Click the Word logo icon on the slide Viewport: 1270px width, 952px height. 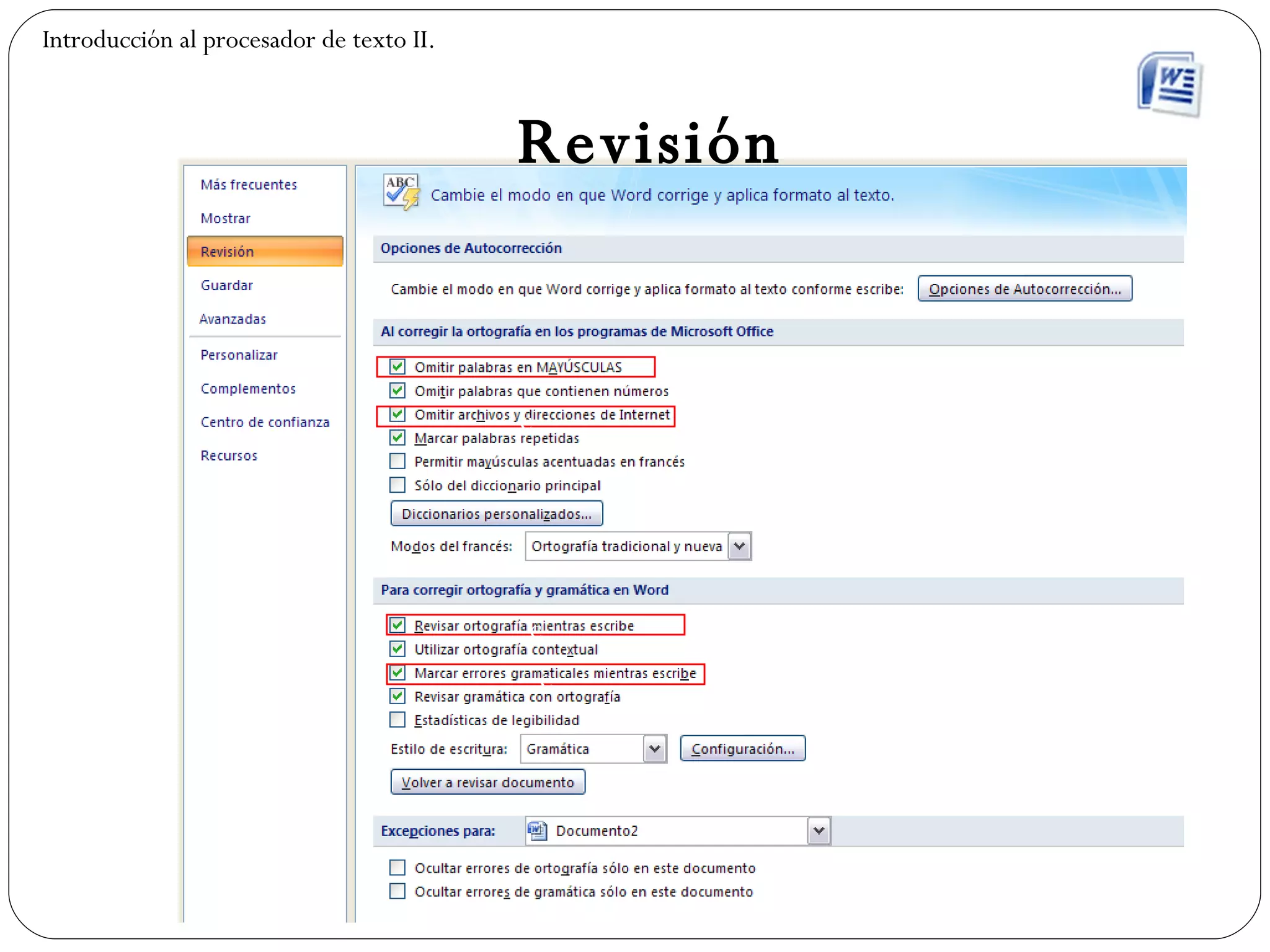[1170, 84]
